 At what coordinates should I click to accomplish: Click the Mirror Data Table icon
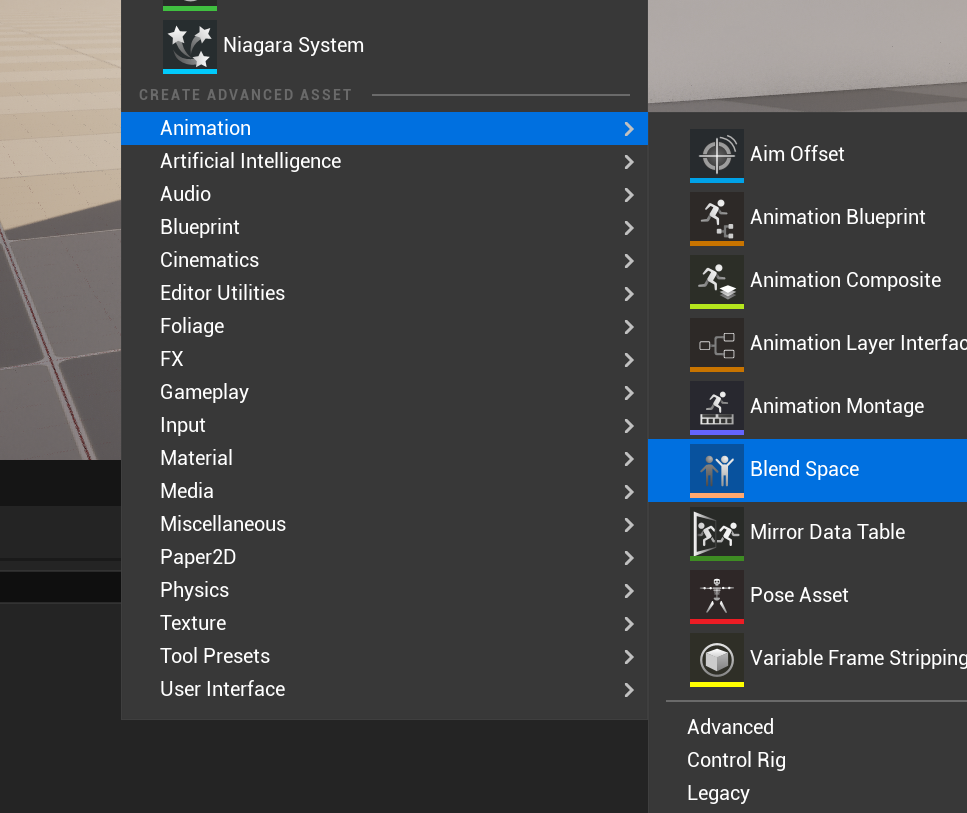pos(717,533)
